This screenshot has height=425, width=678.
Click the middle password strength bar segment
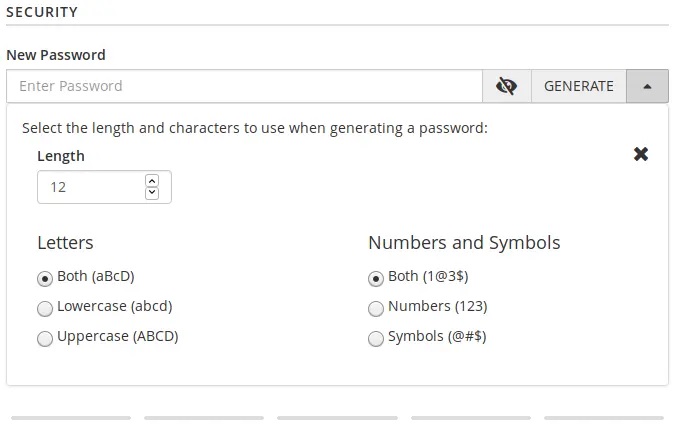tap(337, 417)
